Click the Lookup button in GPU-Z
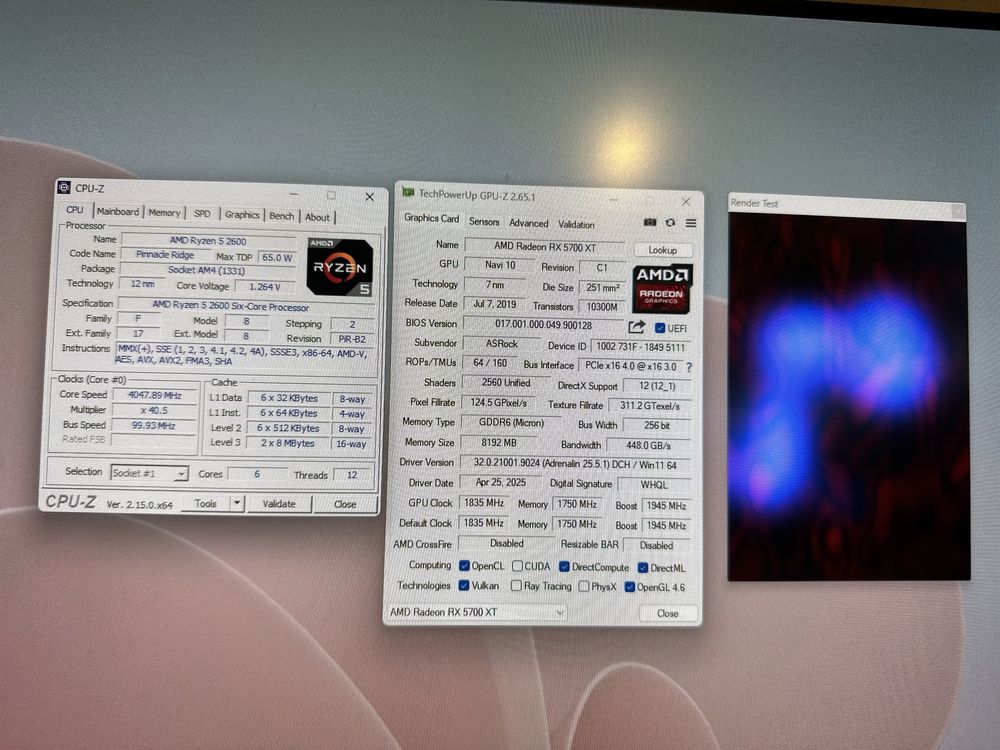 point(663,250)
